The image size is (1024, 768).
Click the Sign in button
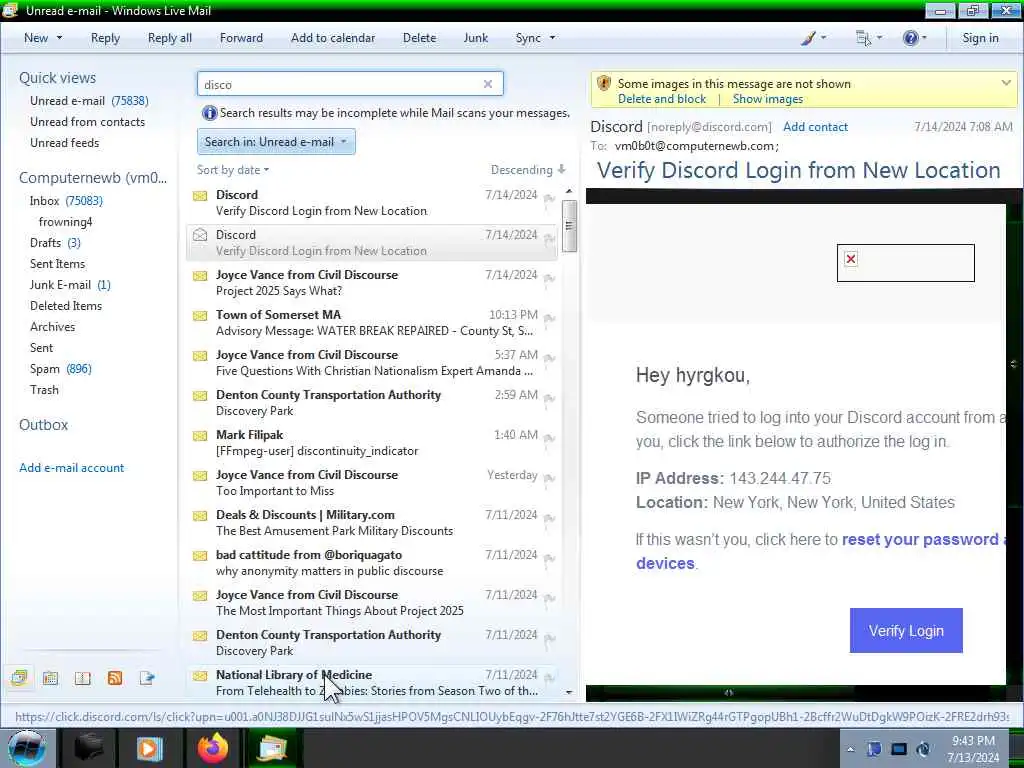click(980, 38)
